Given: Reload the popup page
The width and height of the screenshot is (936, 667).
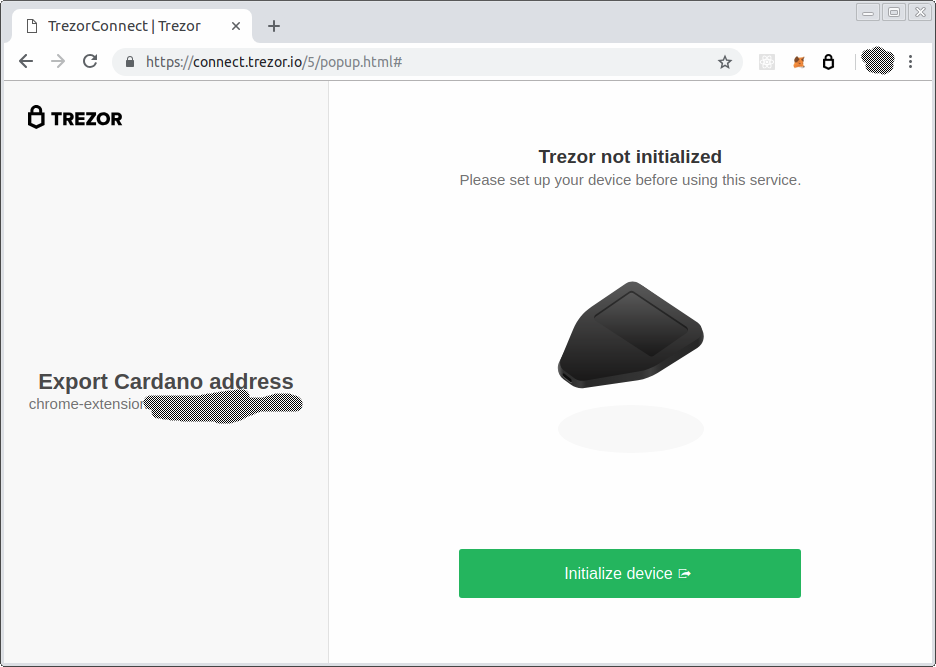Looking at the screenshot, I should [x=90, y=61].
